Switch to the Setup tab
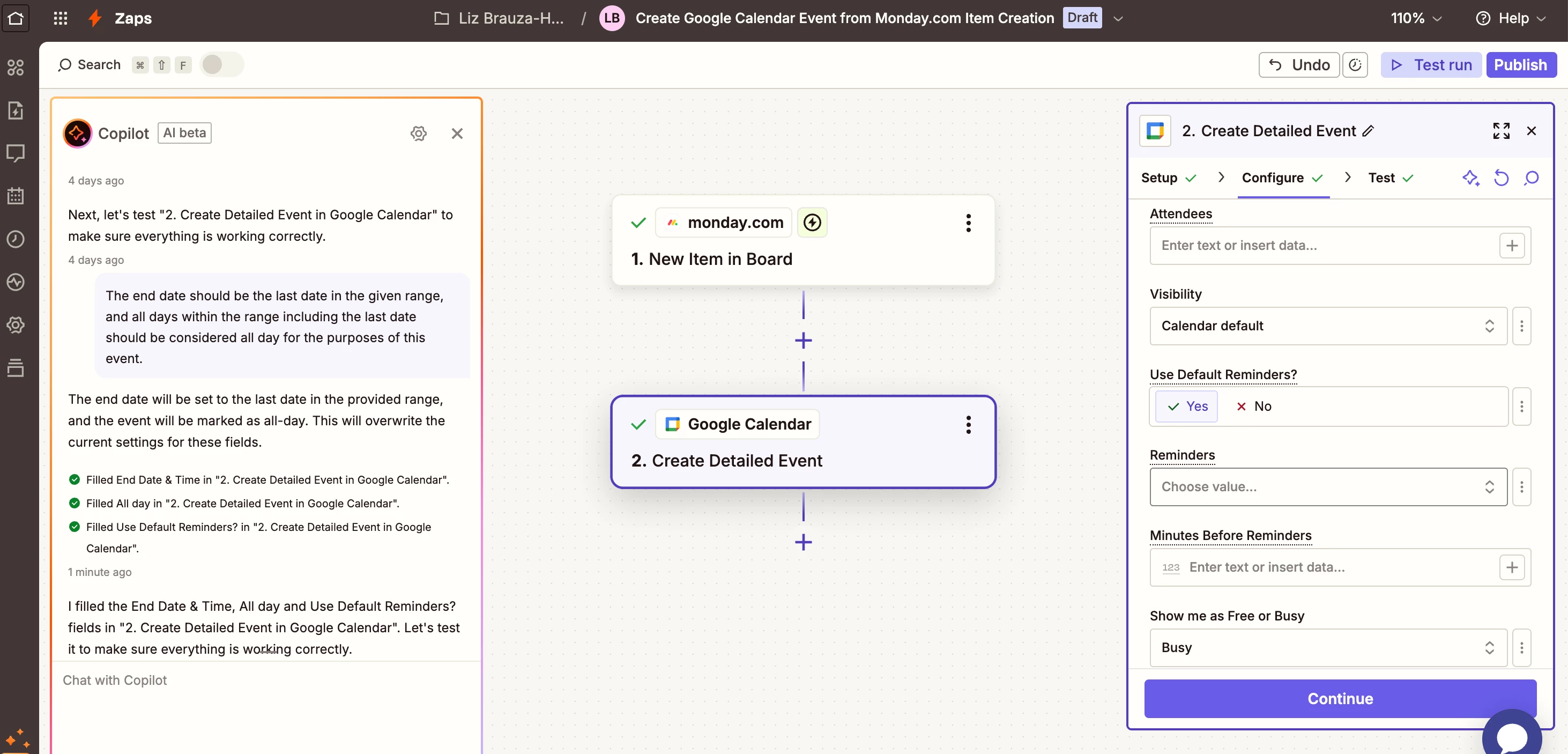 [x=1168, y=178]
